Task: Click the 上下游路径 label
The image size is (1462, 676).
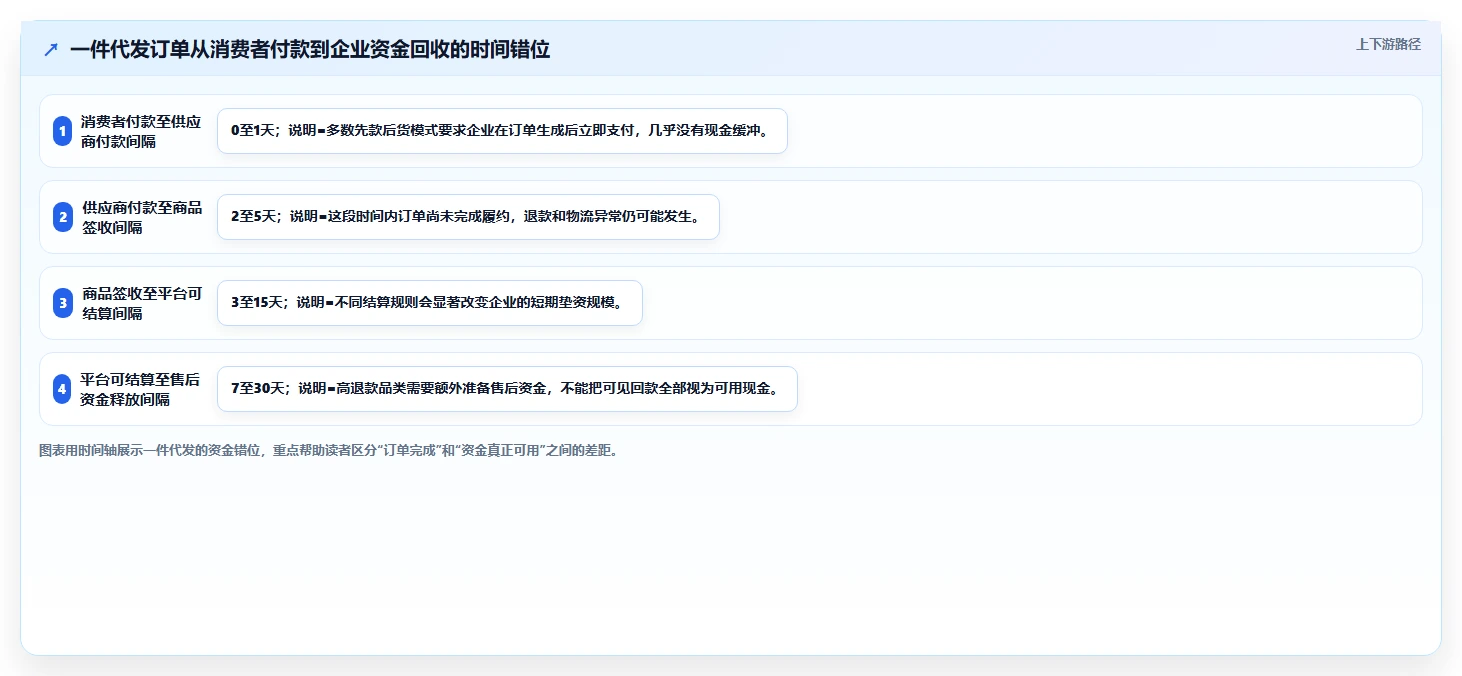Action: [x=1388, y=44]
